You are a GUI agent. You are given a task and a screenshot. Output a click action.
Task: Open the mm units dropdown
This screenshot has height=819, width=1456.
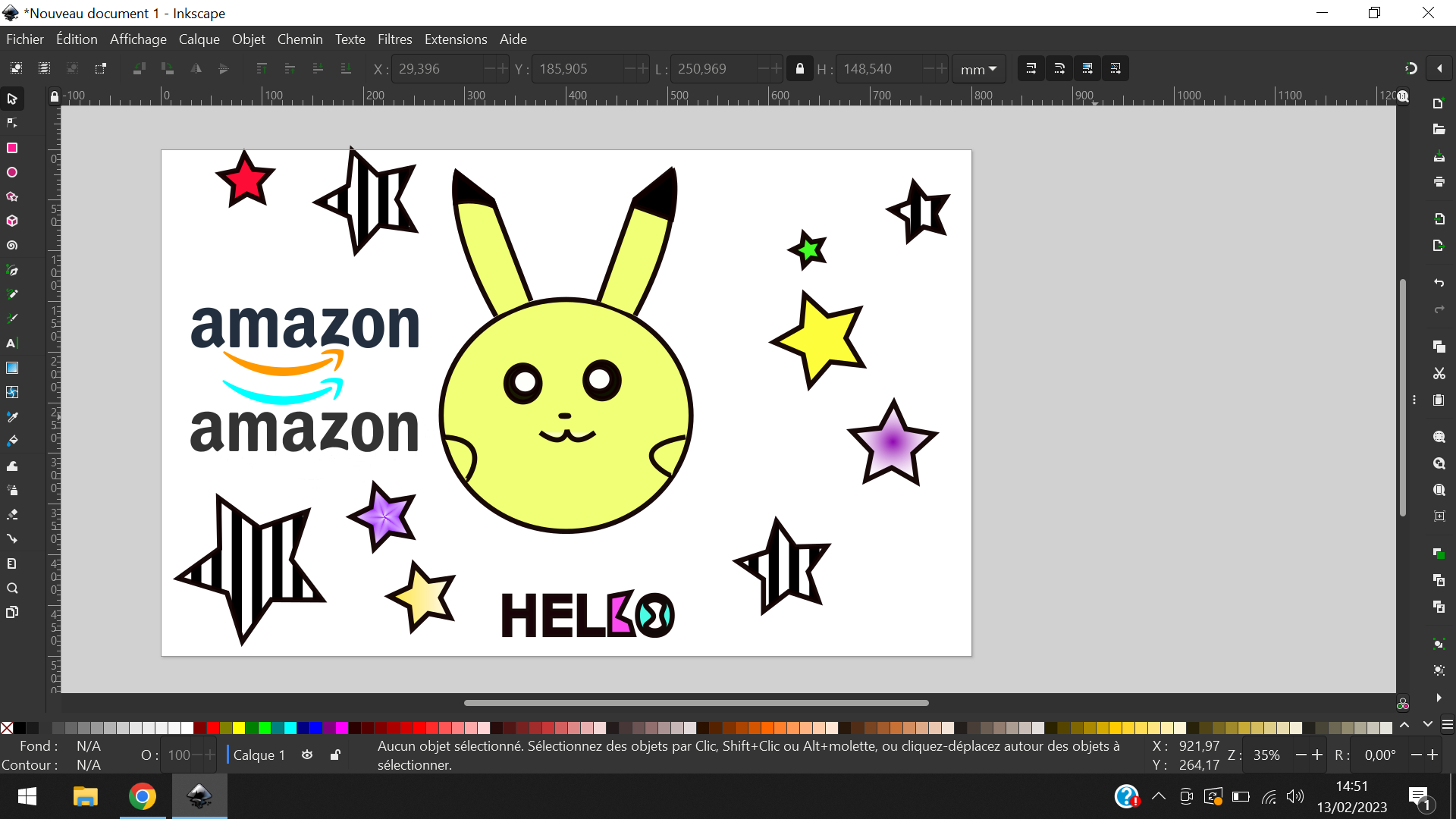pos(978,69)
